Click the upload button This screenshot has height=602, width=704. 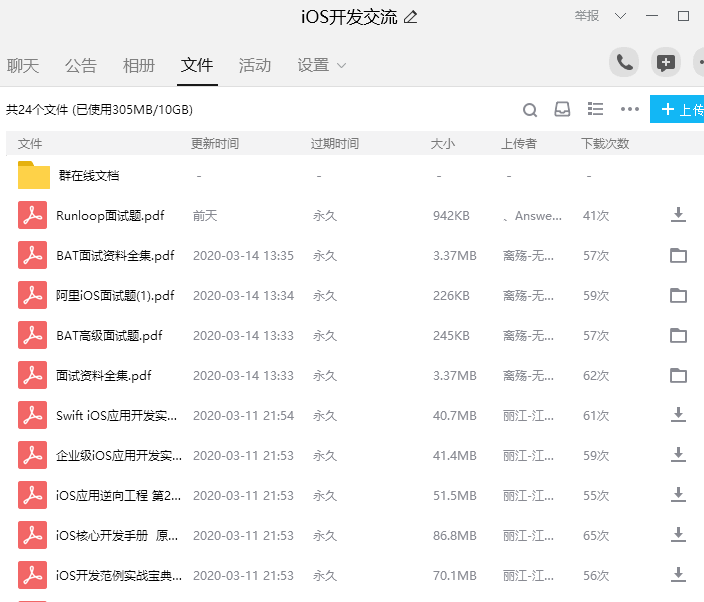click(x=677, y=109)
